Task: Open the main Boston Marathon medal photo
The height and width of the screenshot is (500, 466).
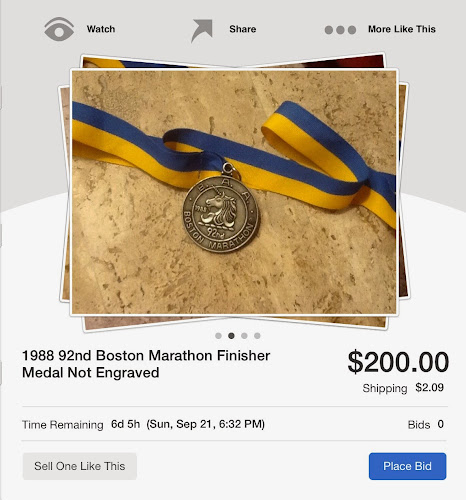Action: 234,192
